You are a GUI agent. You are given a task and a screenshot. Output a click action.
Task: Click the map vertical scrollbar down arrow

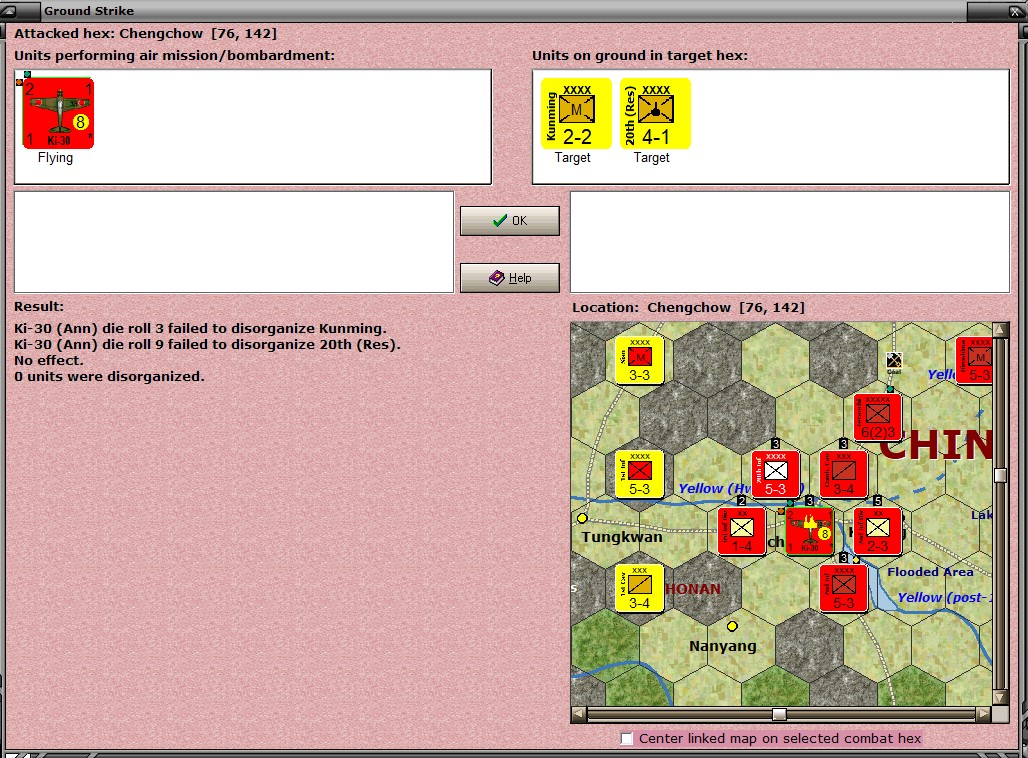(x=1000, y=697)
